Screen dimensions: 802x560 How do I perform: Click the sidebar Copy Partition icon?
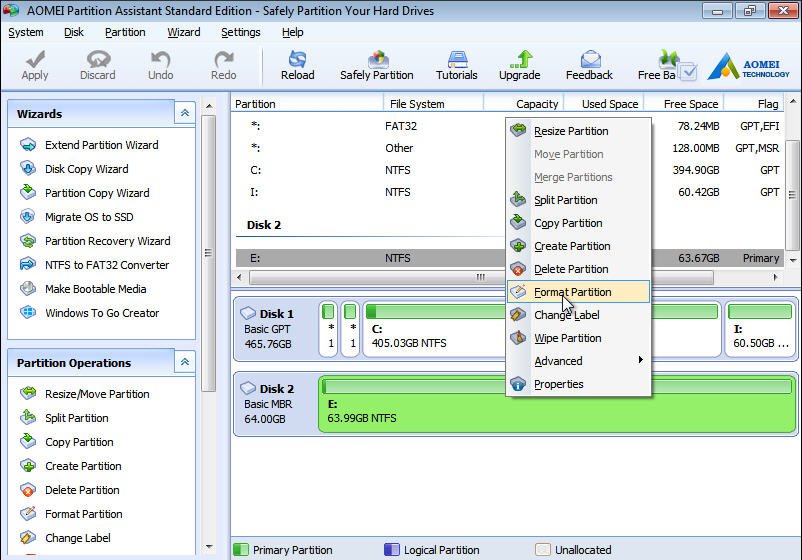(x=28, y=441)
